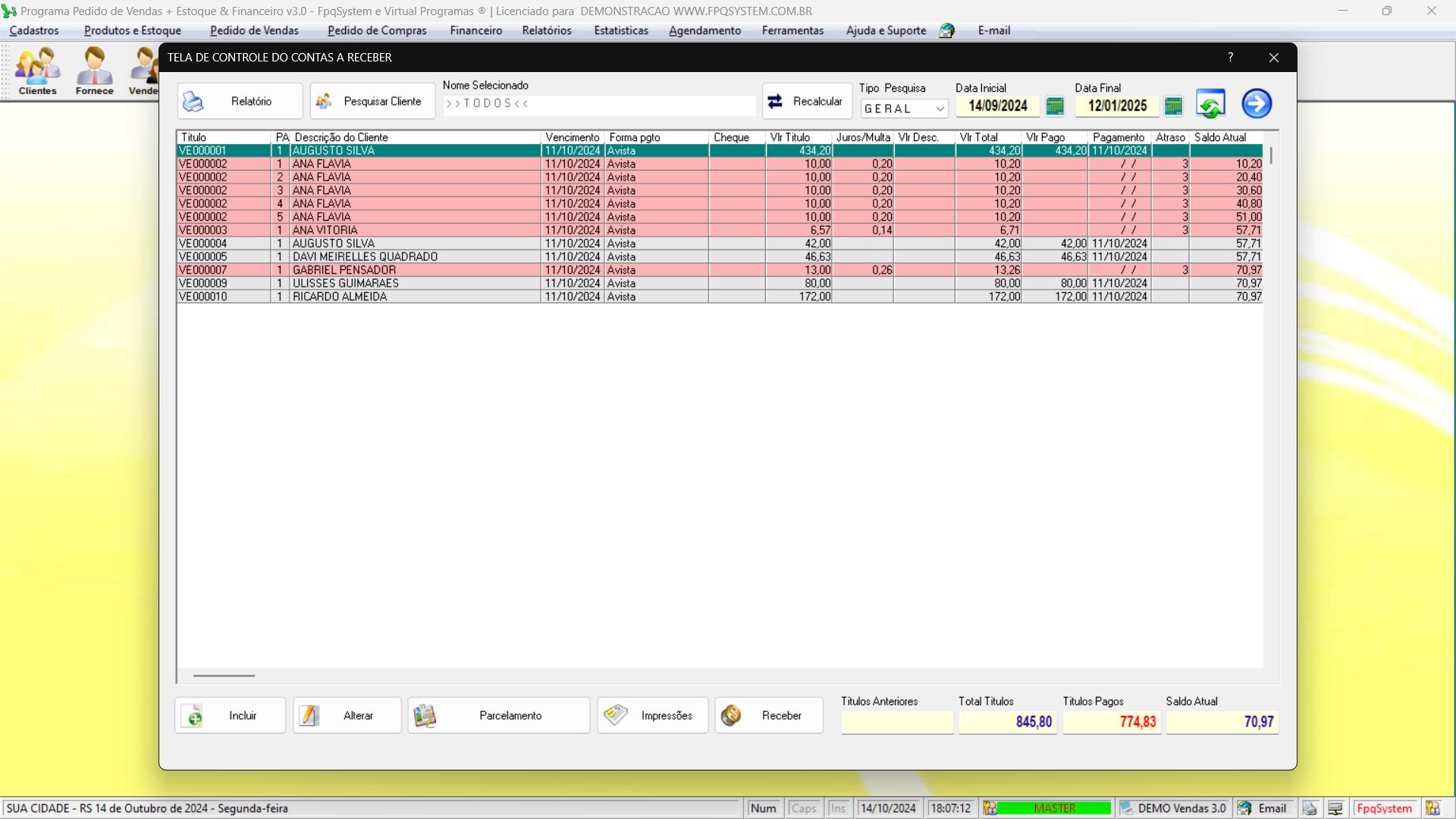Screen dimensions: 1456x819
Task: Click the Recalcular arrows icon
Action: [775, 102]
